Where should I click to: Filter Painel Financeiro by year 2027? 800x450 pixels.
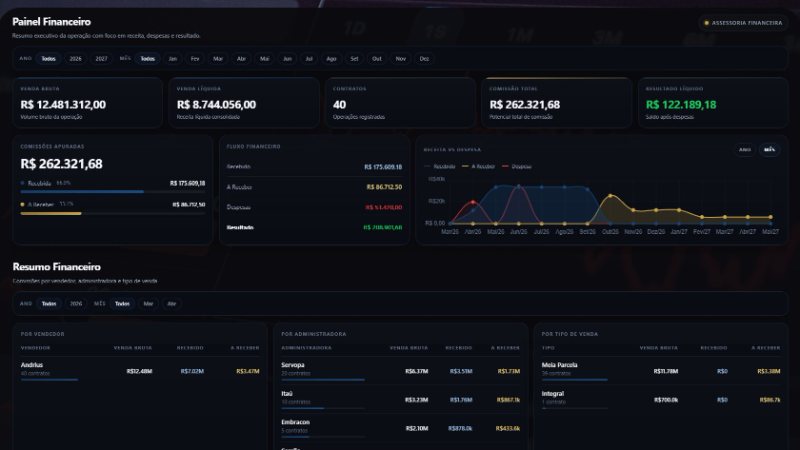(x=102, y=59)
